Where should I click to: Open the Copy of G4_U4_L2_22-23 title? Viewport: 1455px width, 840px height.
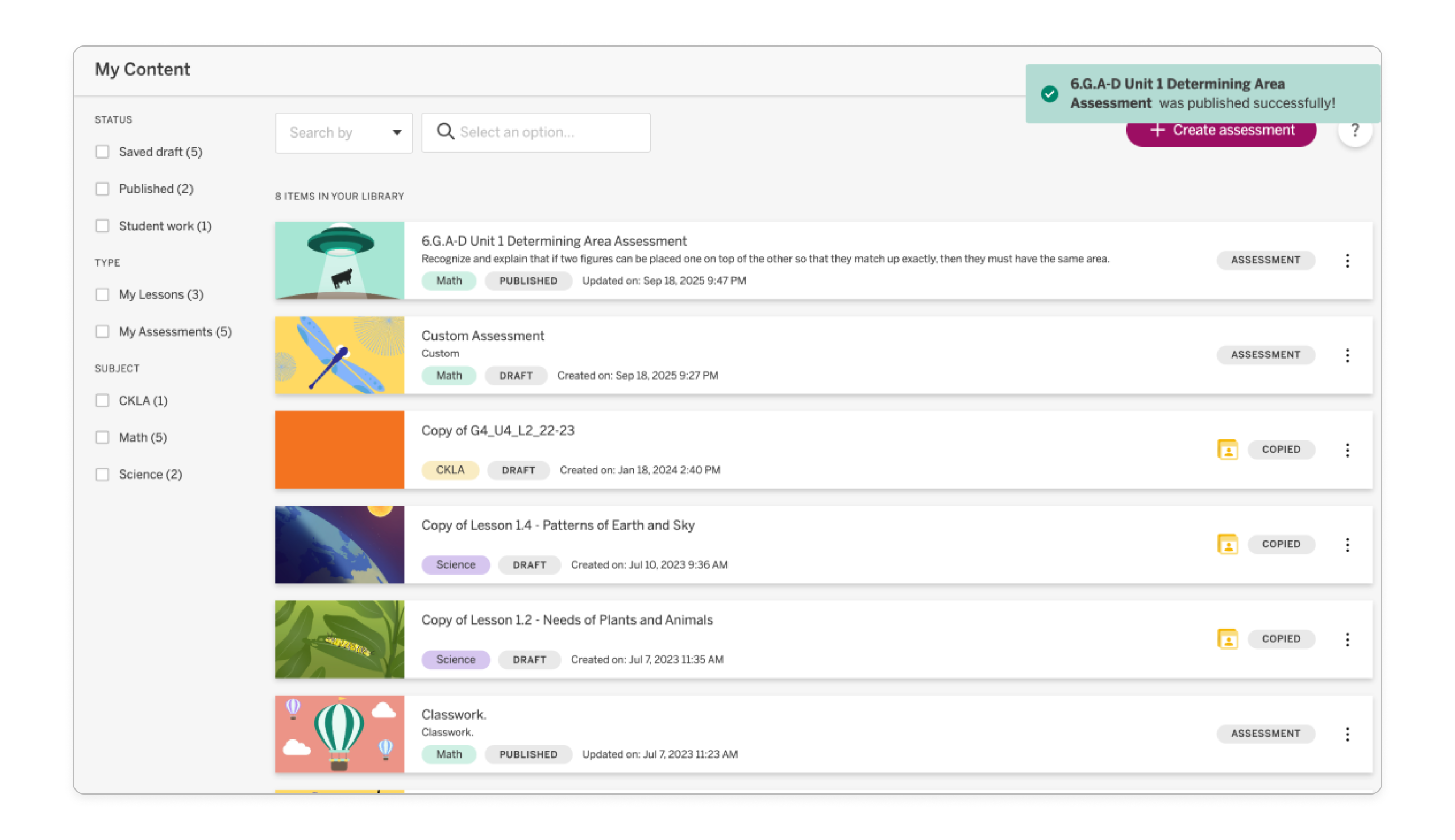click(498, 430)
